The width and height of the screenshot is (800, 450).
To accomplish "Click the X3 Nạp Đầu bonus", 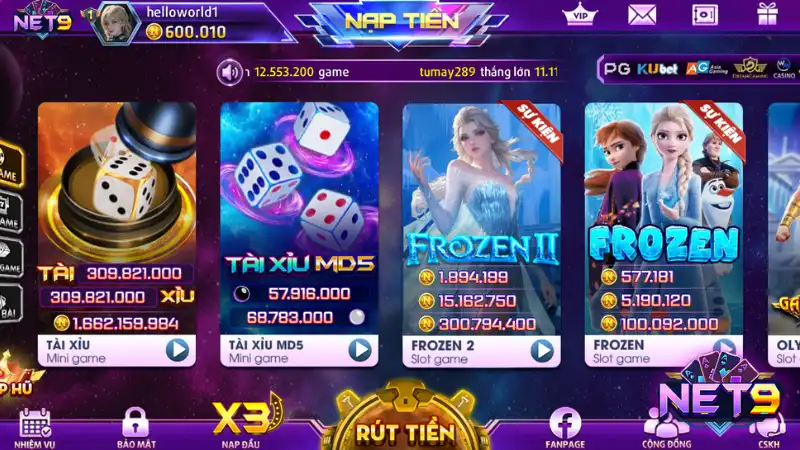I will 247,422.
